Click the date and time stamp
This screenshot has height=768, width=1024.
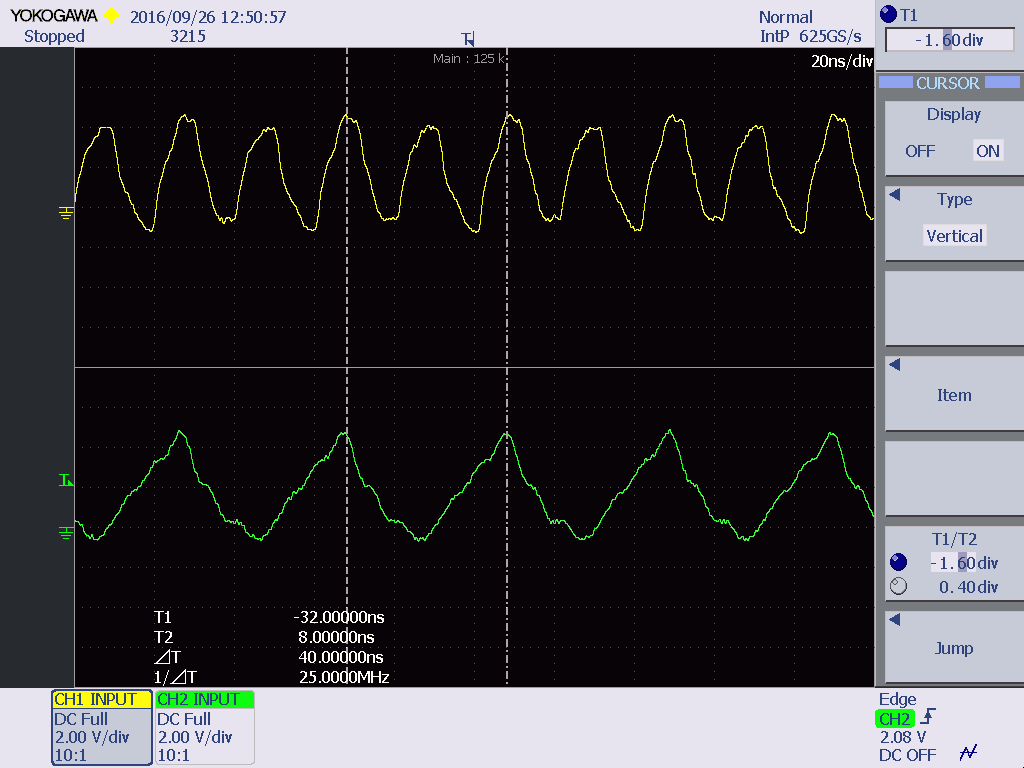[x=208, y=17]
